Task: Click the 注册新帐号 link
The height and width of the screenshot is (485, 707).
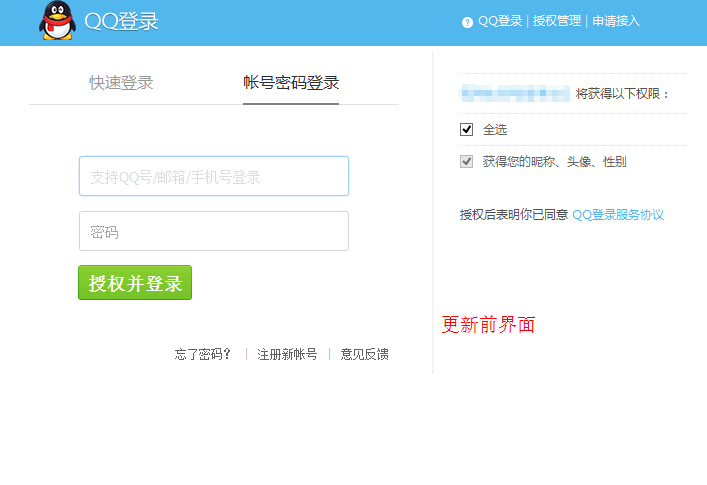Action: (287, 354)
